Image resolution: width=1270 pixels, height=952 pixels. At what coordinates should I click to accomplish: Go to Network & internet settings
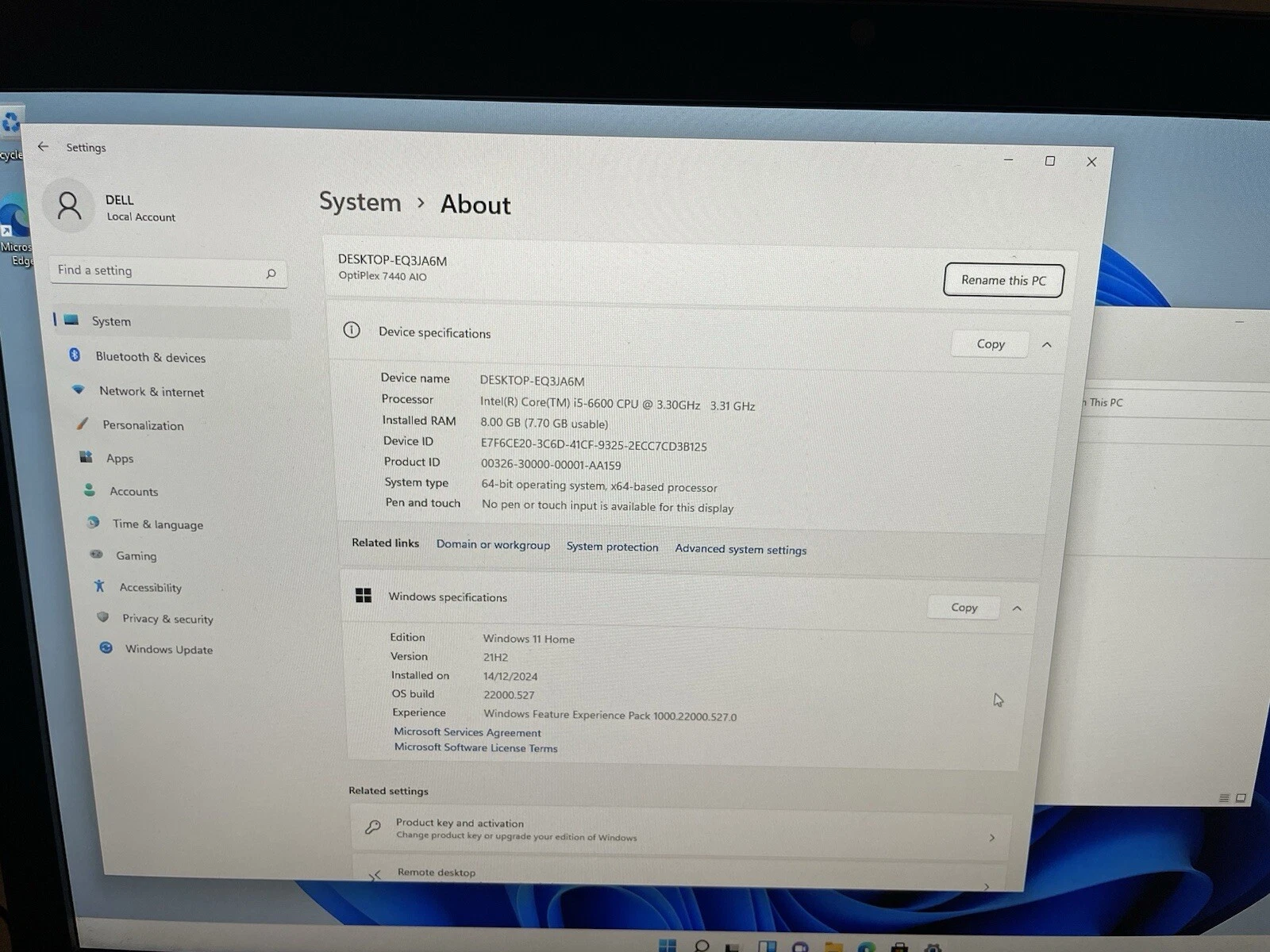coord(151,392)
